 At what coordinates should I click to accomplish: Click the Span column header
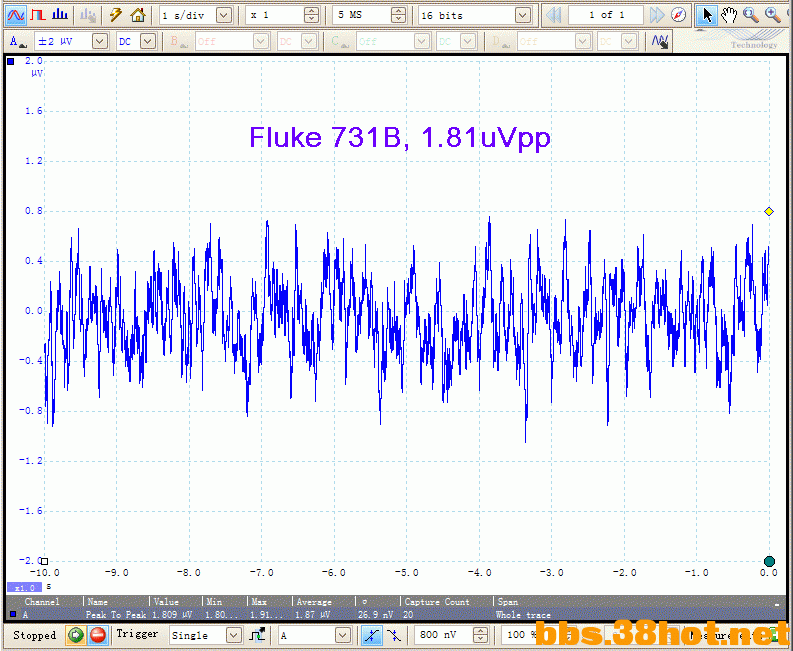(x=507, y=602)
